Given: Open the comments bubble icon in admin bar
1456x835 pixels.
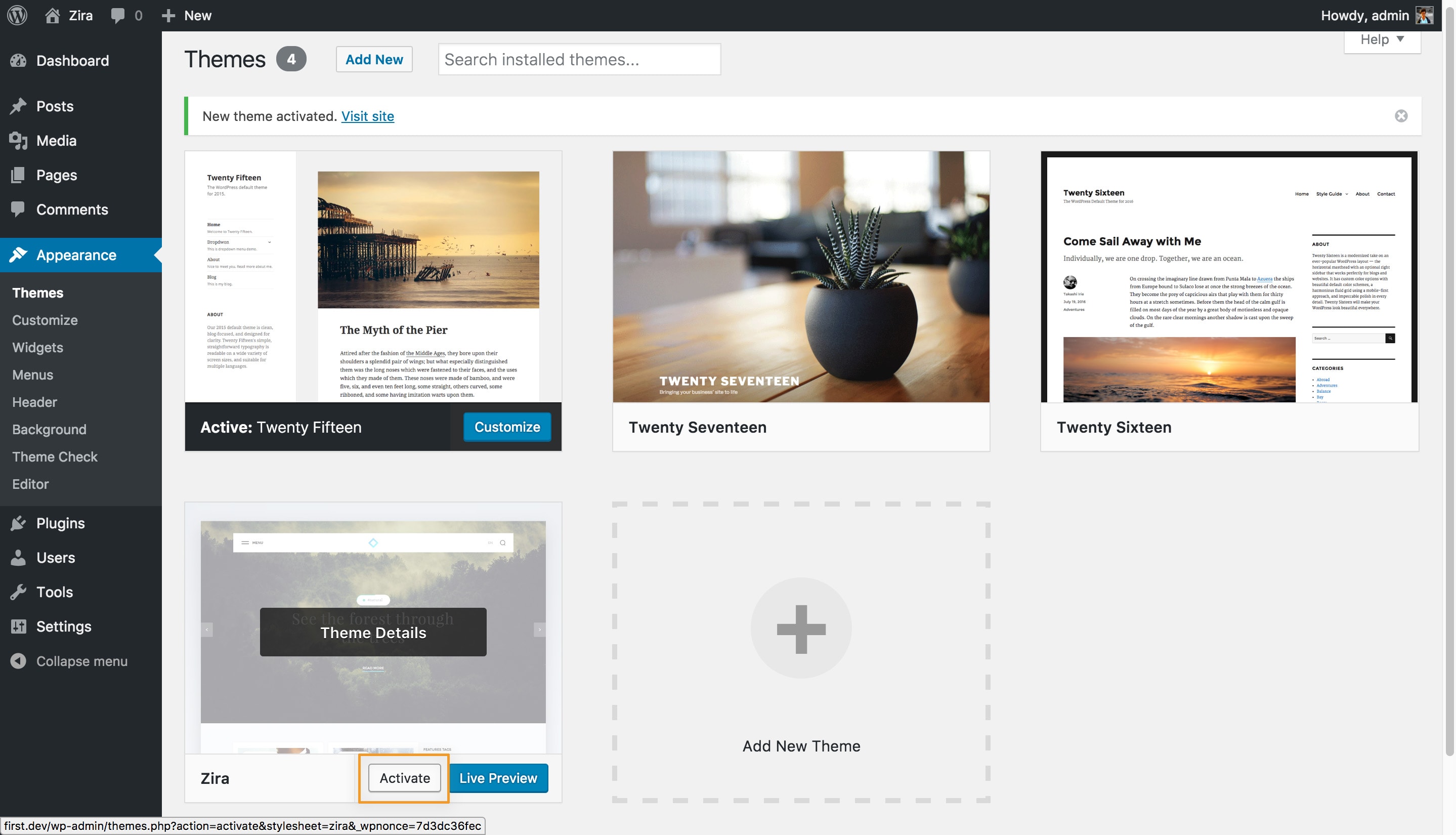Looking at the screenshot, I should pyautogui.click(x=118, y=16).
